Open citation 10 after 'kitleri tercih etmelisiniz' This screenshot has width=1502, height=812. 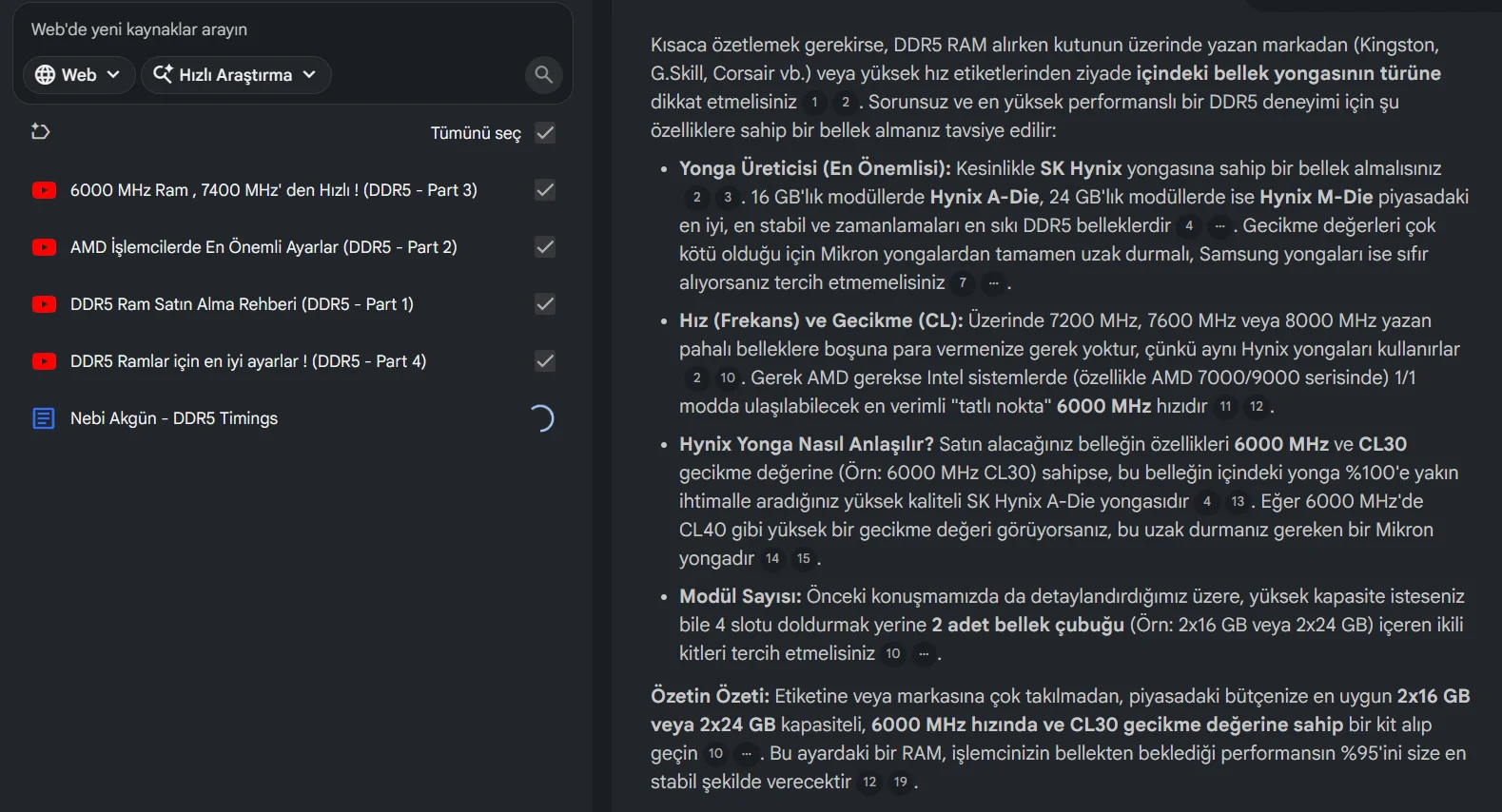pyautogui.click(x=893, y=654)
